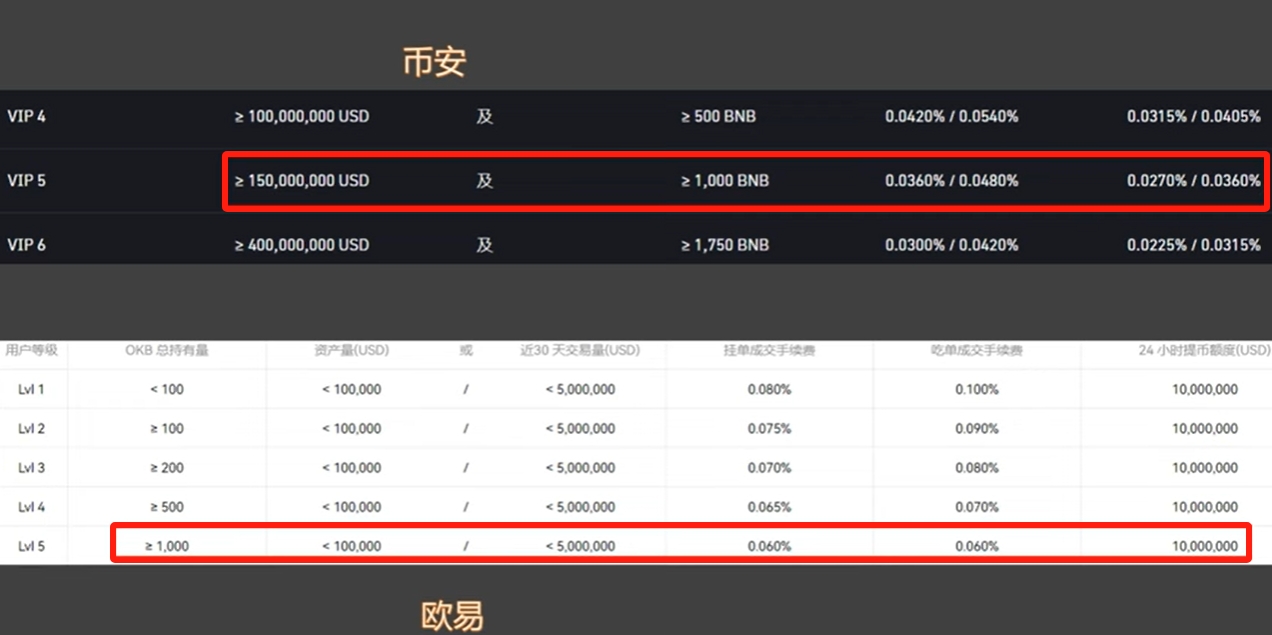1272x635 pixels.
Task: Click the "24 小时提币额度(USD)" column header
Action: tap(1205, 351)
